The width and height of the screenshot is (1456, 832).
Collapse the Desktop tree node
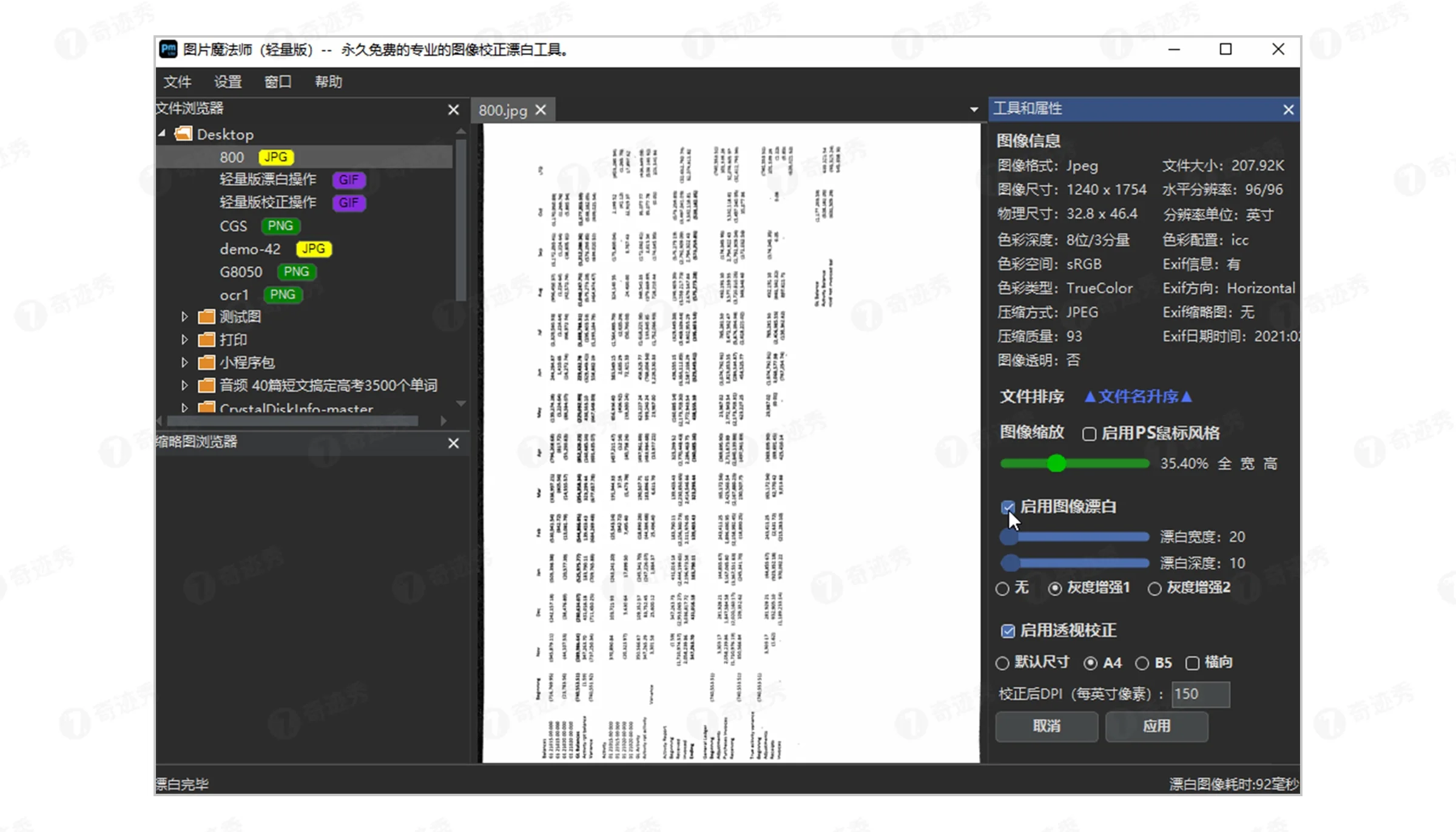tap(162, 133)
